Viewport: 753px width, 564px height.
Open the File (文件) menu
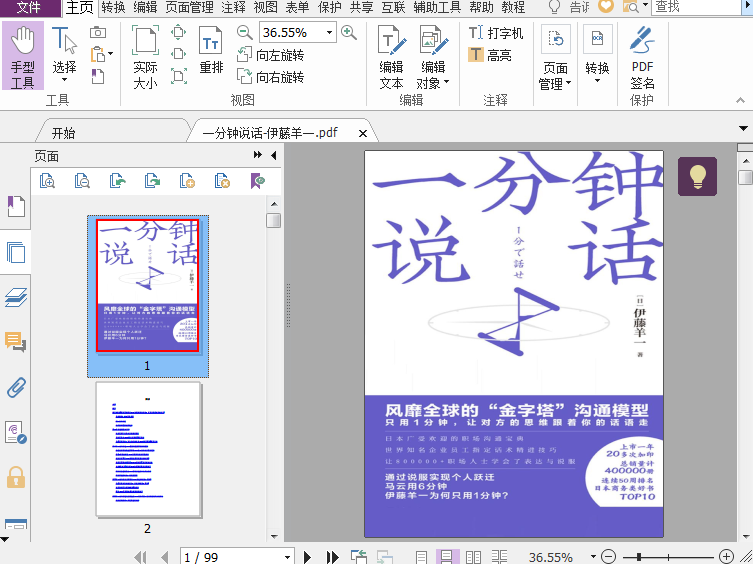(x=30, y=7)
